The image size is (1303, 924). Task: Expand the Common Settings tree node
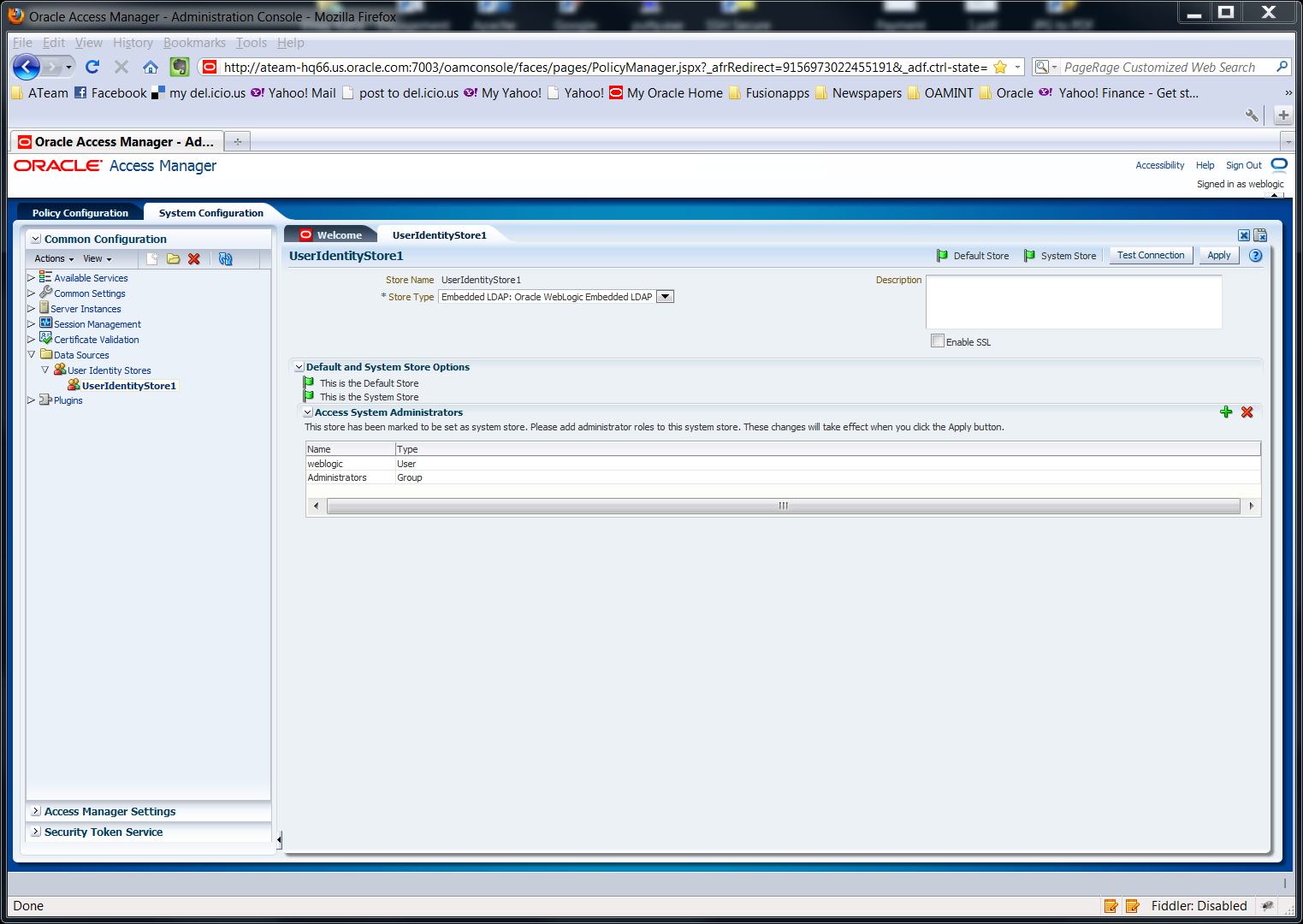pyautogui.click(x=32, y=293)
